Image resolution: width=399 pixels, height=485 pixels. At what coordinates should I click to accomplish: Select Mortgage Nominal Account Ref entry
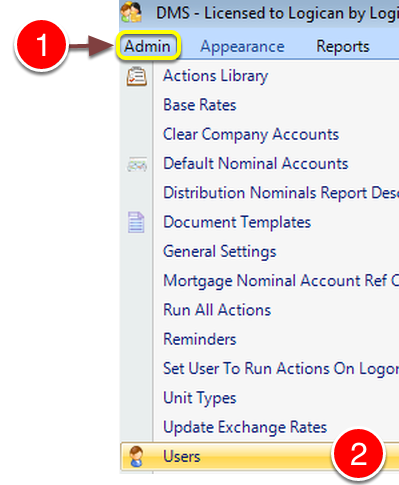coord(281,281)
